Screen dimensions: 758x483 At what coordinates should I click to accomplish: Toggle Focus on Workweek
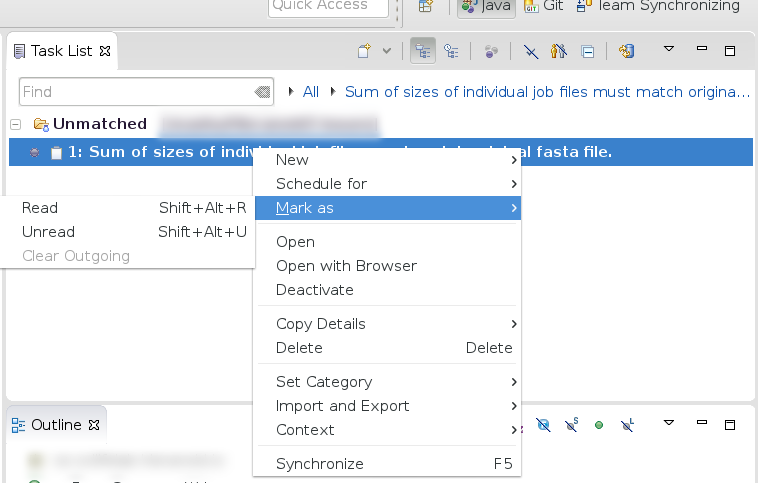(x=491, y=51)
